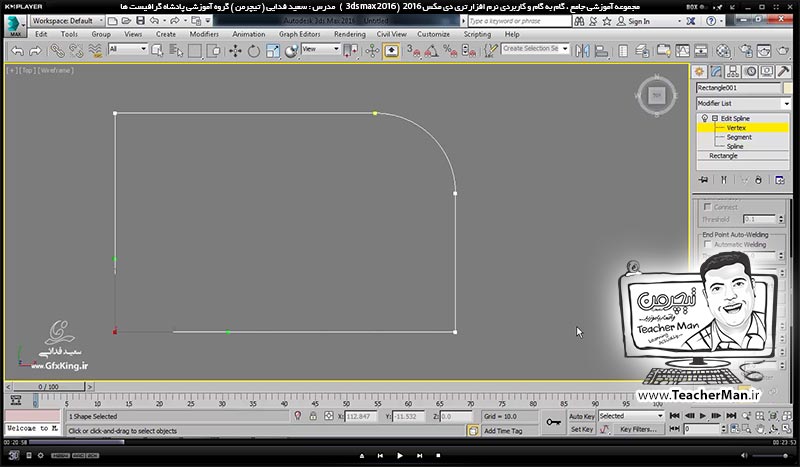Select the Spline sub-object level
This screenshot has width=800, height=467.
pos(735,146)
